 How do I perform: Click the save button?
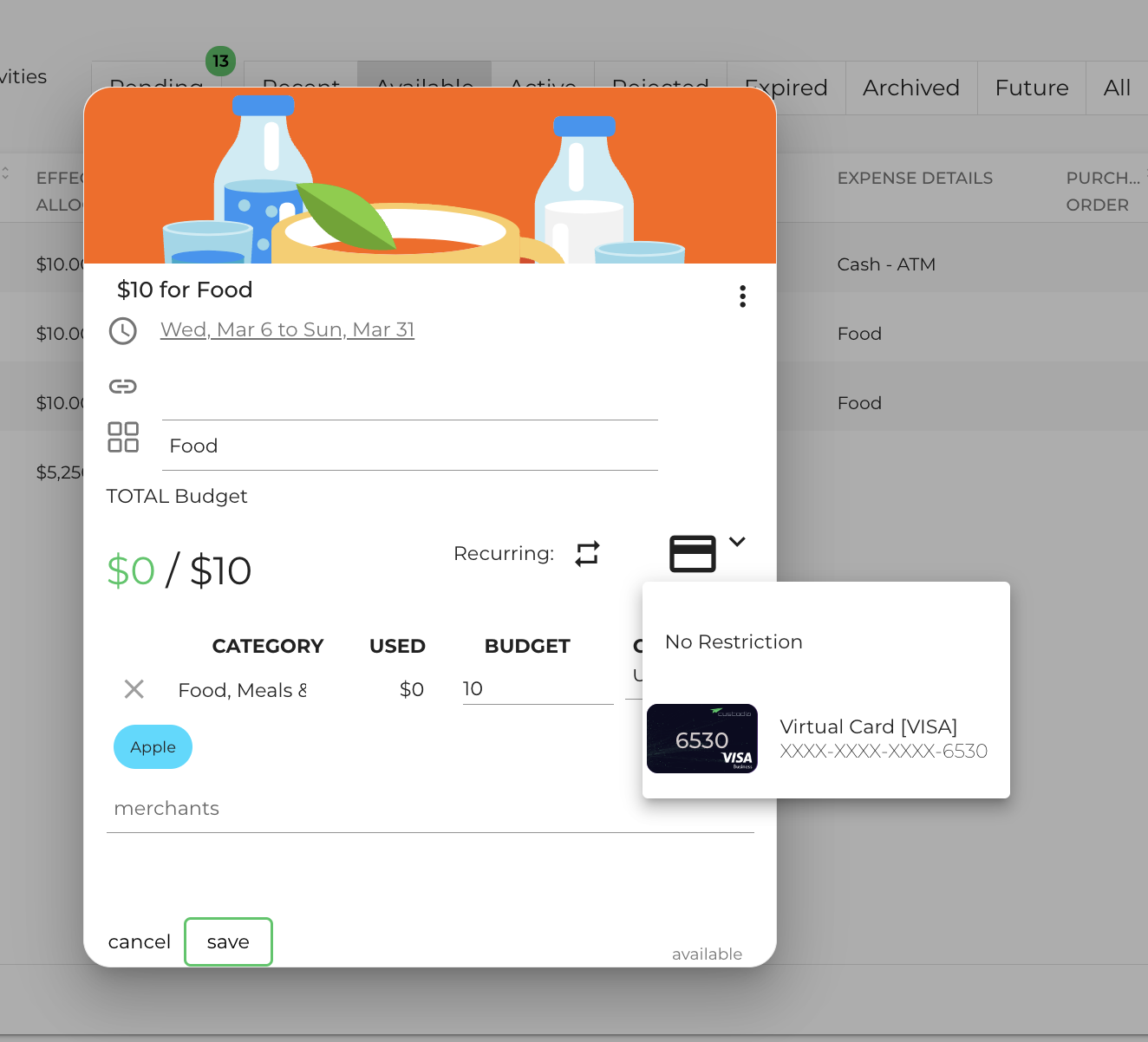[228, 941]
